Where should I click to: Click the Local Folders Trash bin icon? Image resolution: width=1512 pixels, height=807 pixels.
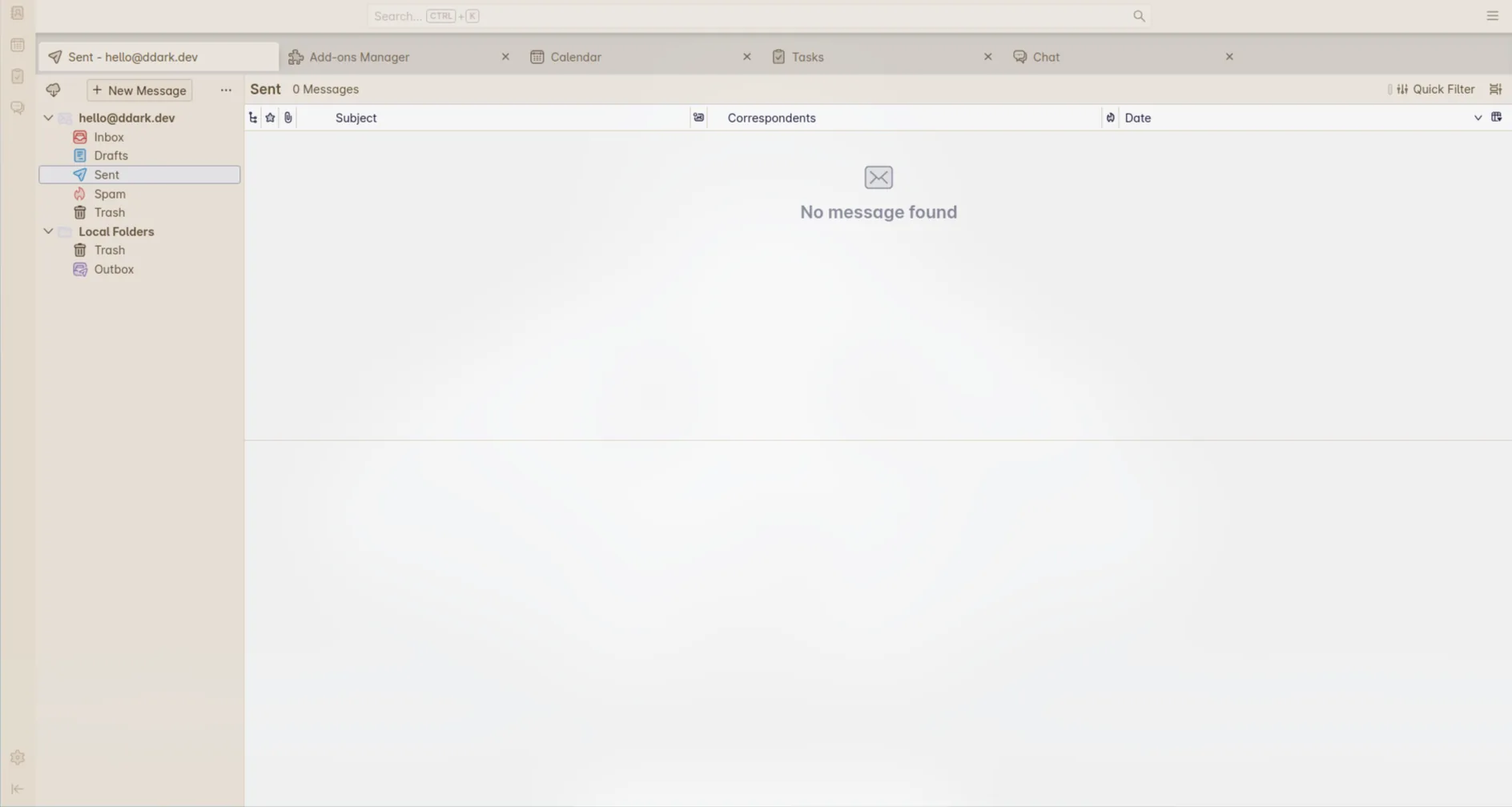click(x=80, y=250)
